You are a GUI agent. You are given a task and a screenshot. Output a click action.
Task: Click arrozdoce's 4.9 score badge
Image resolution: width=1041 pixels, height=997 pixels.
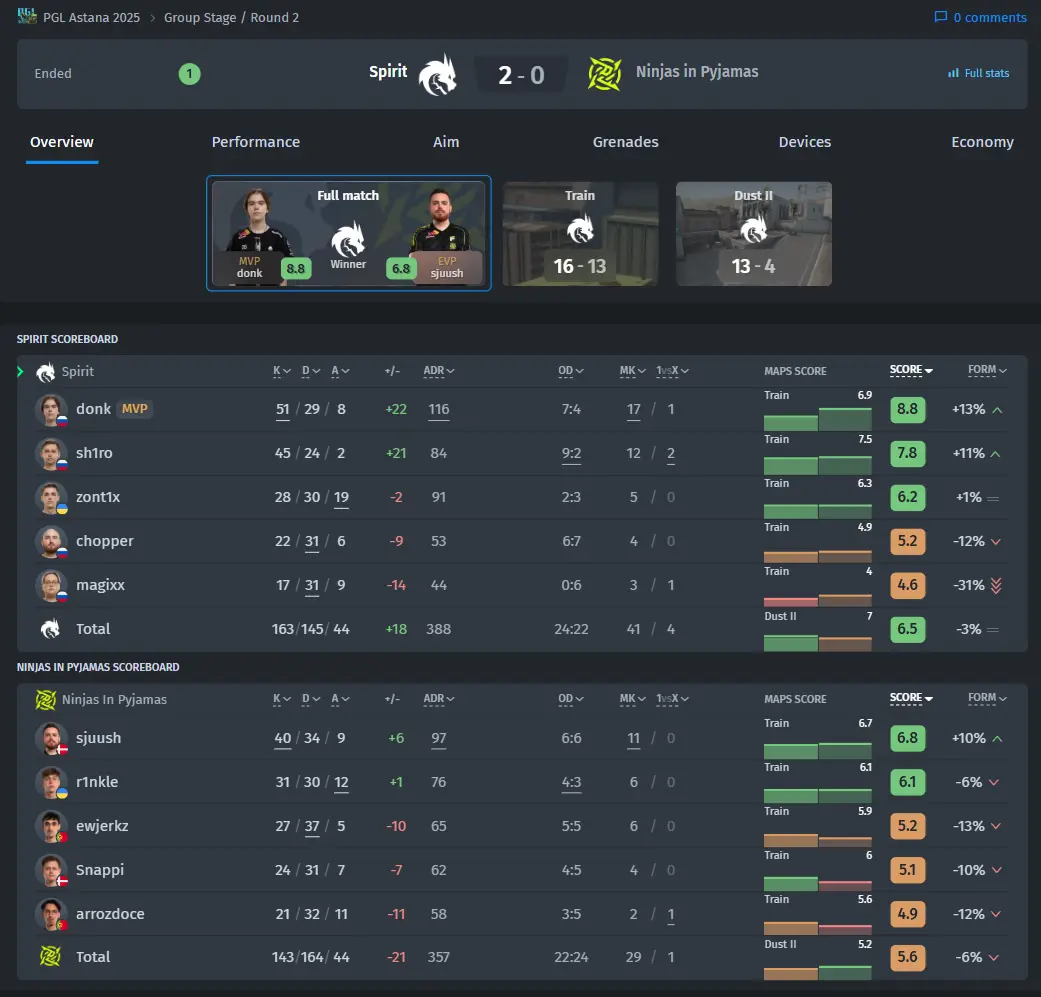(x=908, y=914)
